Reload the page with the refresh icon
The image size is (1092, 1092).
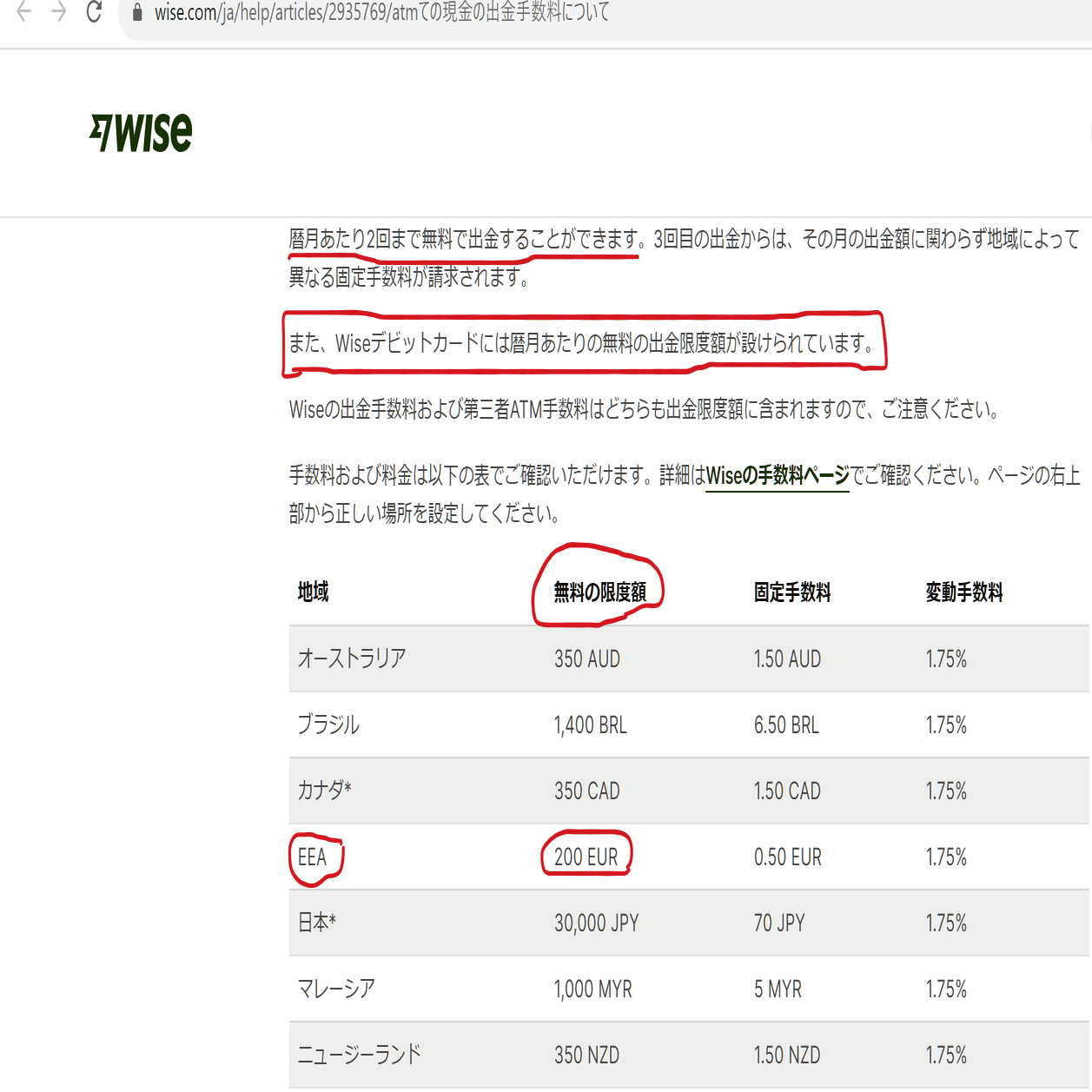pos(94,11)
